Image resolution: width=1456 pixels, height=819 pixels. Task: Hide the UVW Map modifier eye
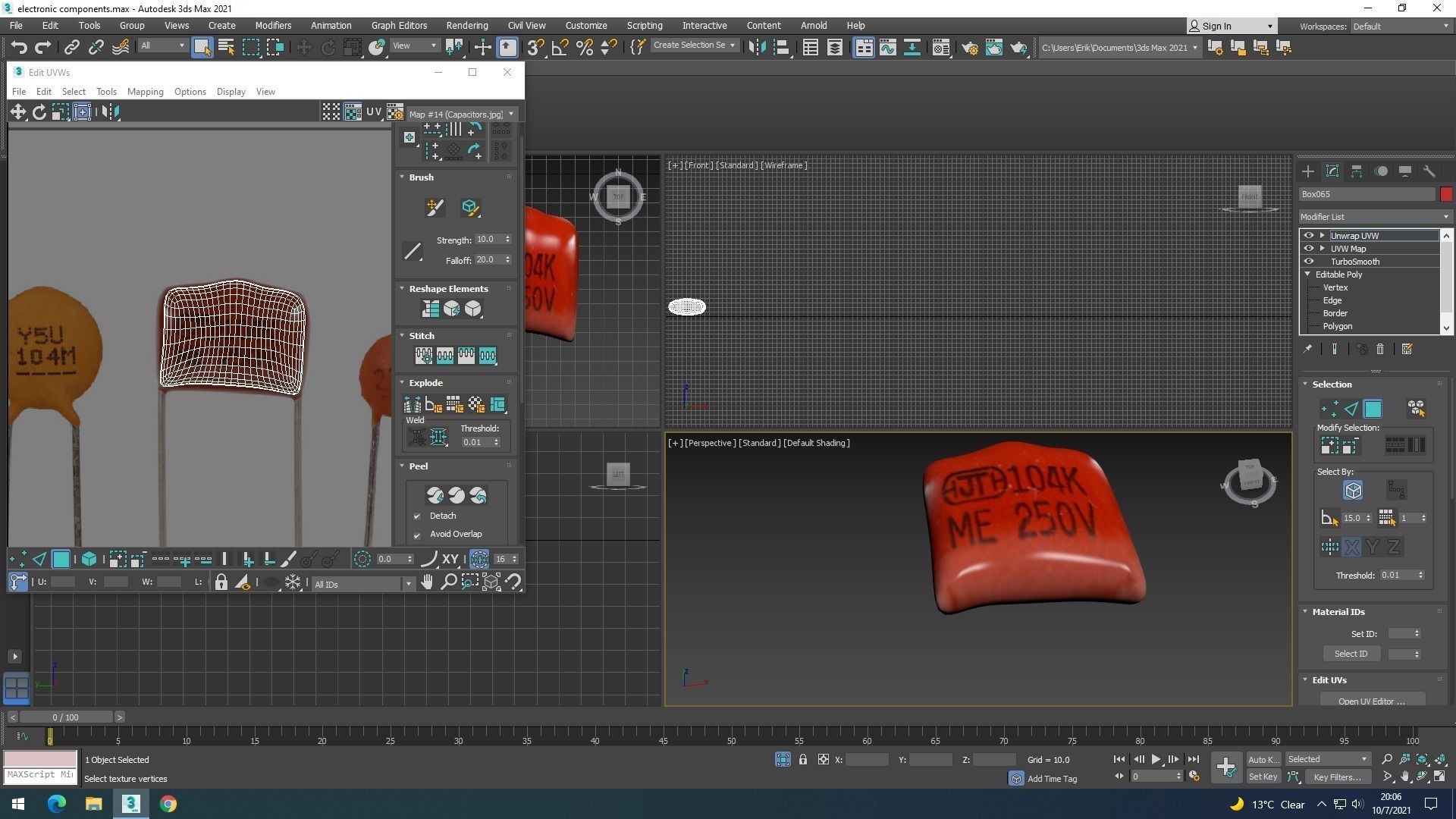(1308, 249)
